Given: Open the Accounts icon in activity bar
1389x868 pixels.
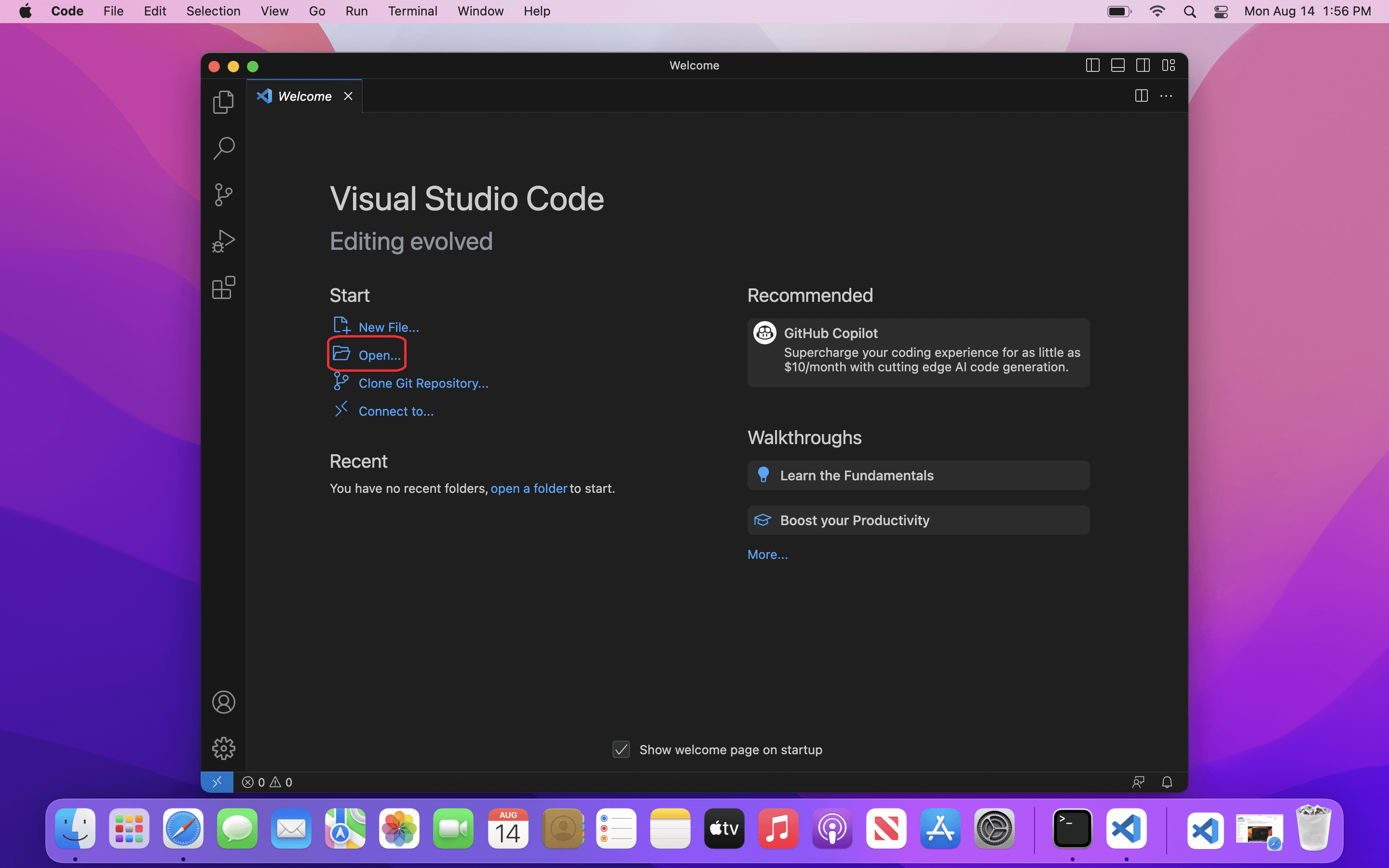Looking at the screenshot, I should (223, 702).
